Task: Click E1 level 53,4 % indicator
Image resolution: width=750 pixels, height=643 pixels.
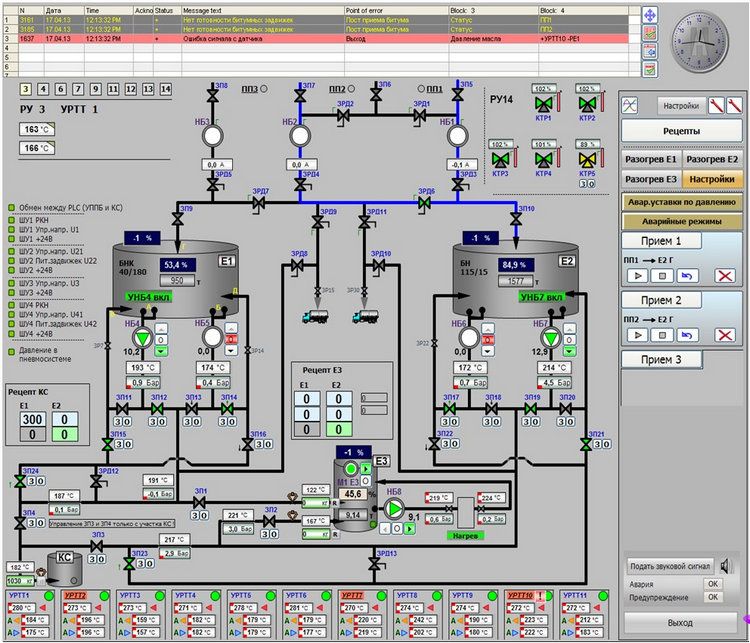Action: coord(176,265)
